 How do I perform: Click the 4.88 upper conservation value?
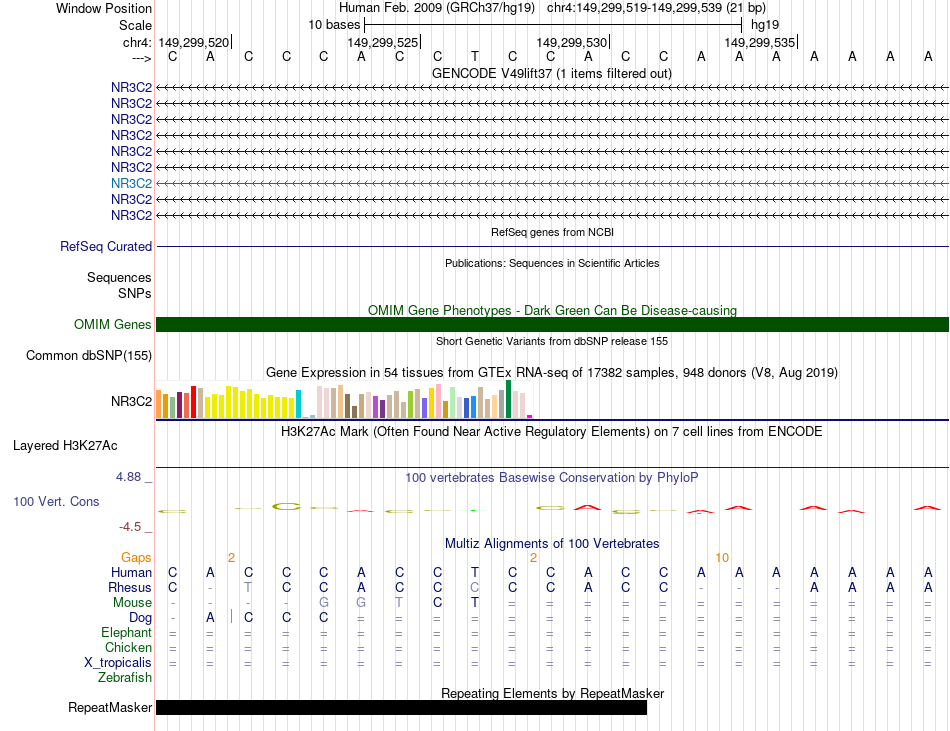point(128,477)
